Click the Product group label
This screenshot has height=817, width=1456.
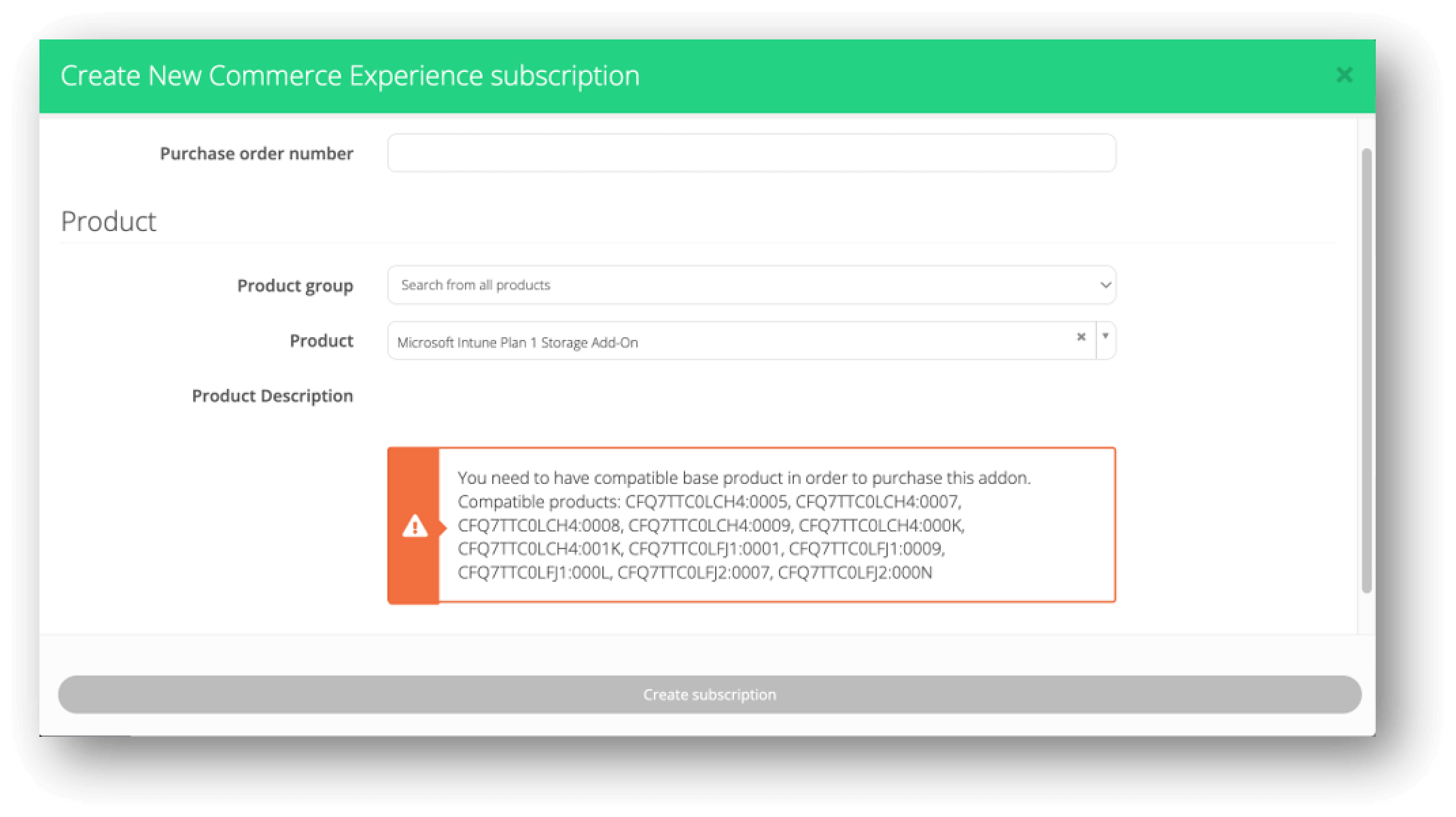[295, 285]
